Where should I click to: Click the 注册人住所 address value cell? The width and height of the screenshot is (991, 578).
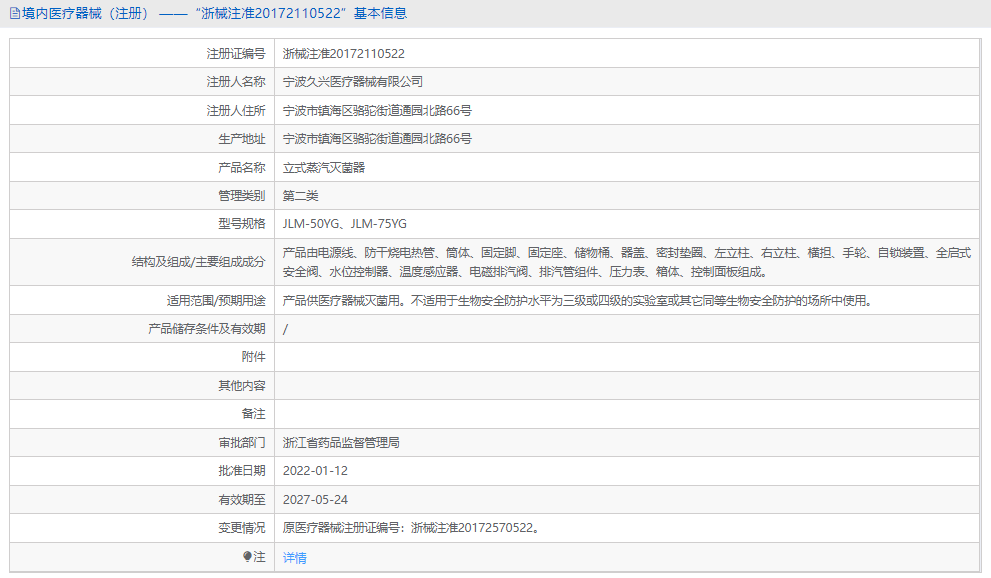click(x=627, y=111)
